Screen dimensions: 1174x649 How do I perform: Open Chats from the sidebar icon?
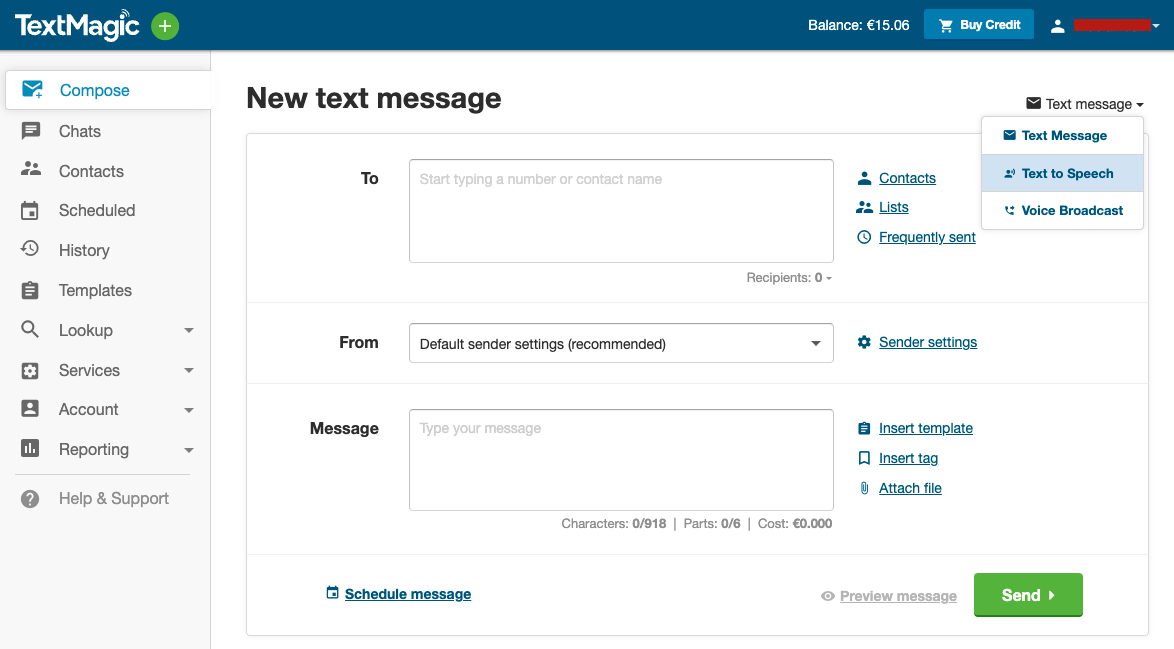tap(31, 131)
